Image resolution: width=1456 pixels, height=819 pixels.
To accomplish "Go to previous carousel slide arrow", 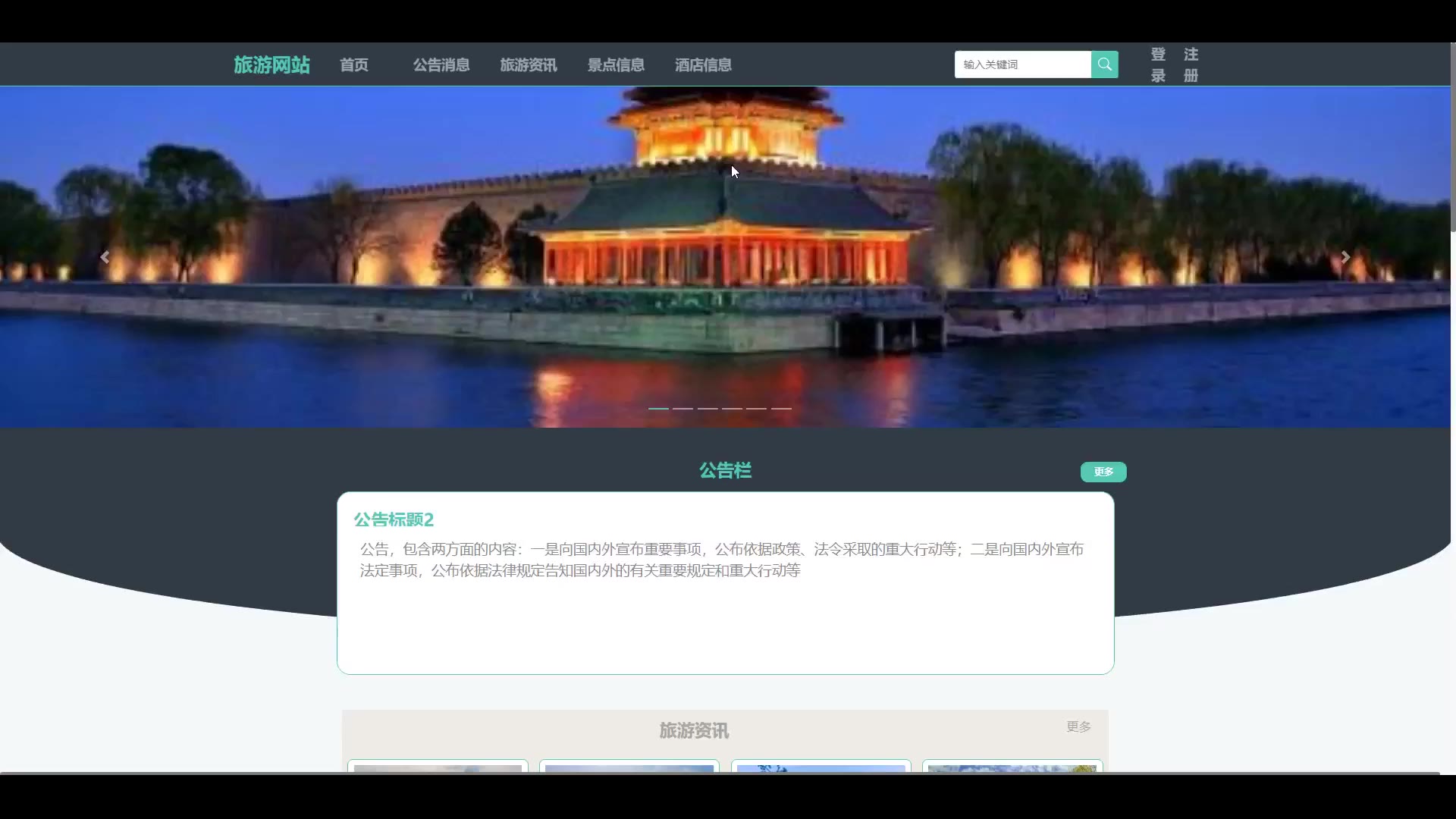I will pos(105,257).
